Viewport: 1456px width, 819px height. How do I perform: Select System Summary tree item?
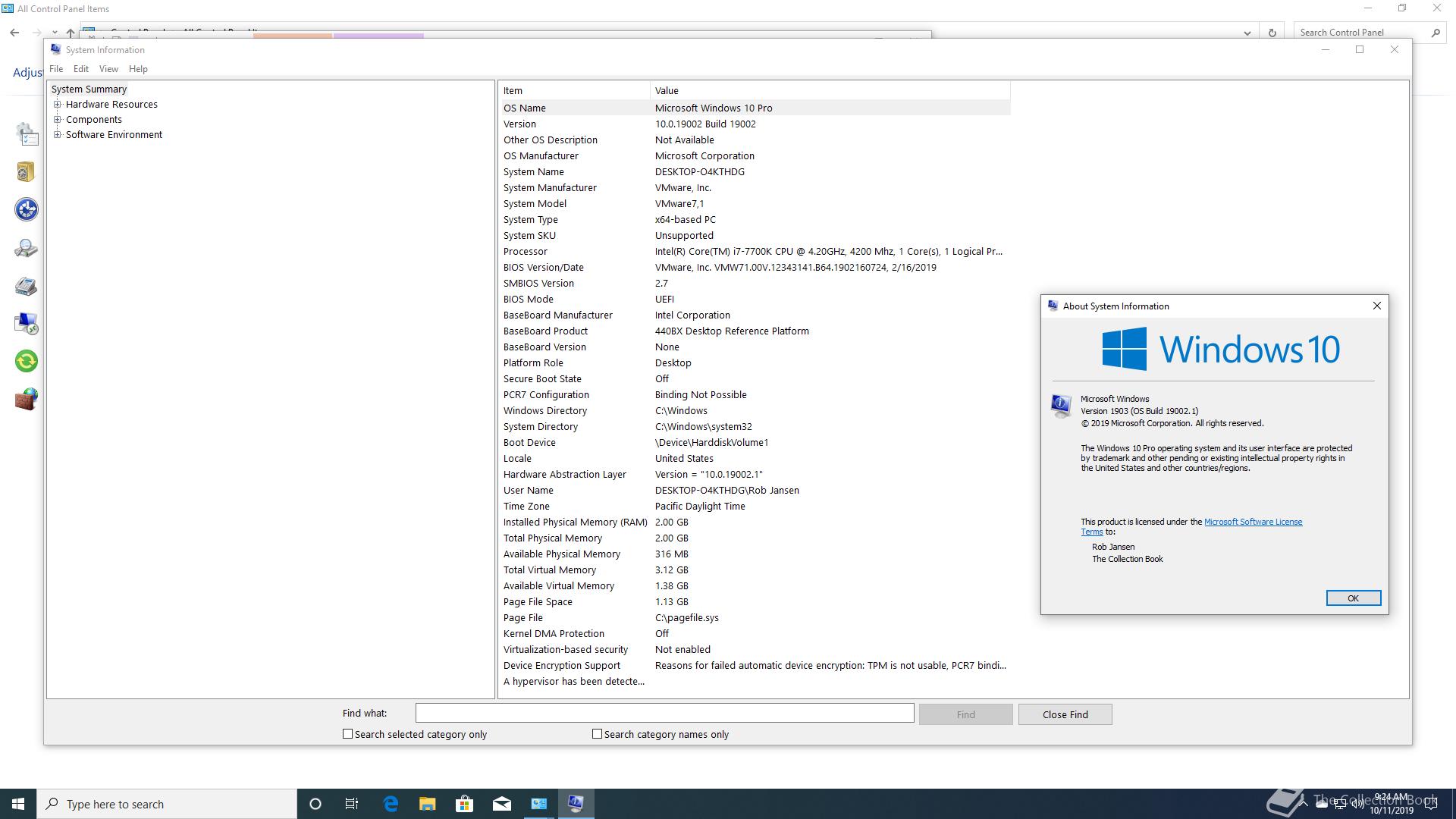(89, 89)
